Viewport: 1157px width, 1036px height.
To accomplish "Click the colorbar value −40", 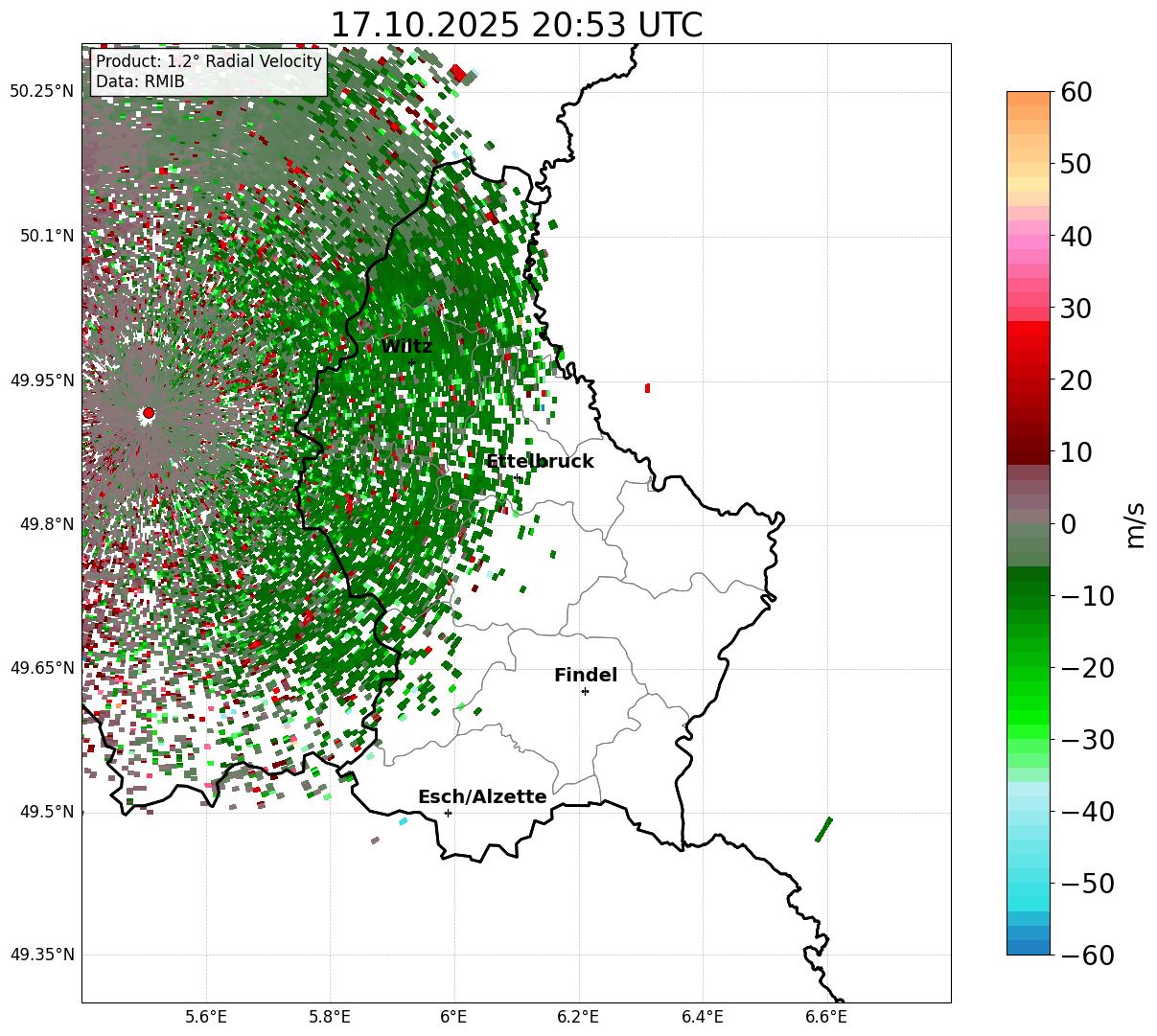I will tap(1087, 811).
